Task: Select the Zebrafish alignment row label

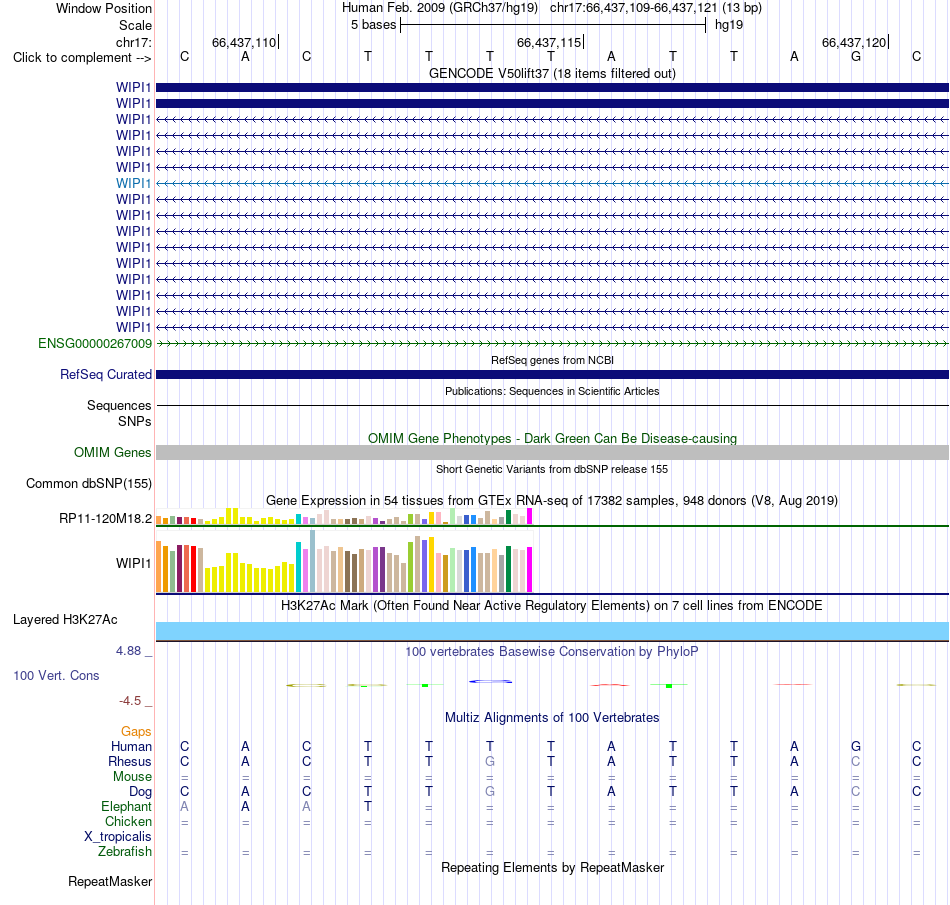Action: pyautogui.click(x=125, y=852)
